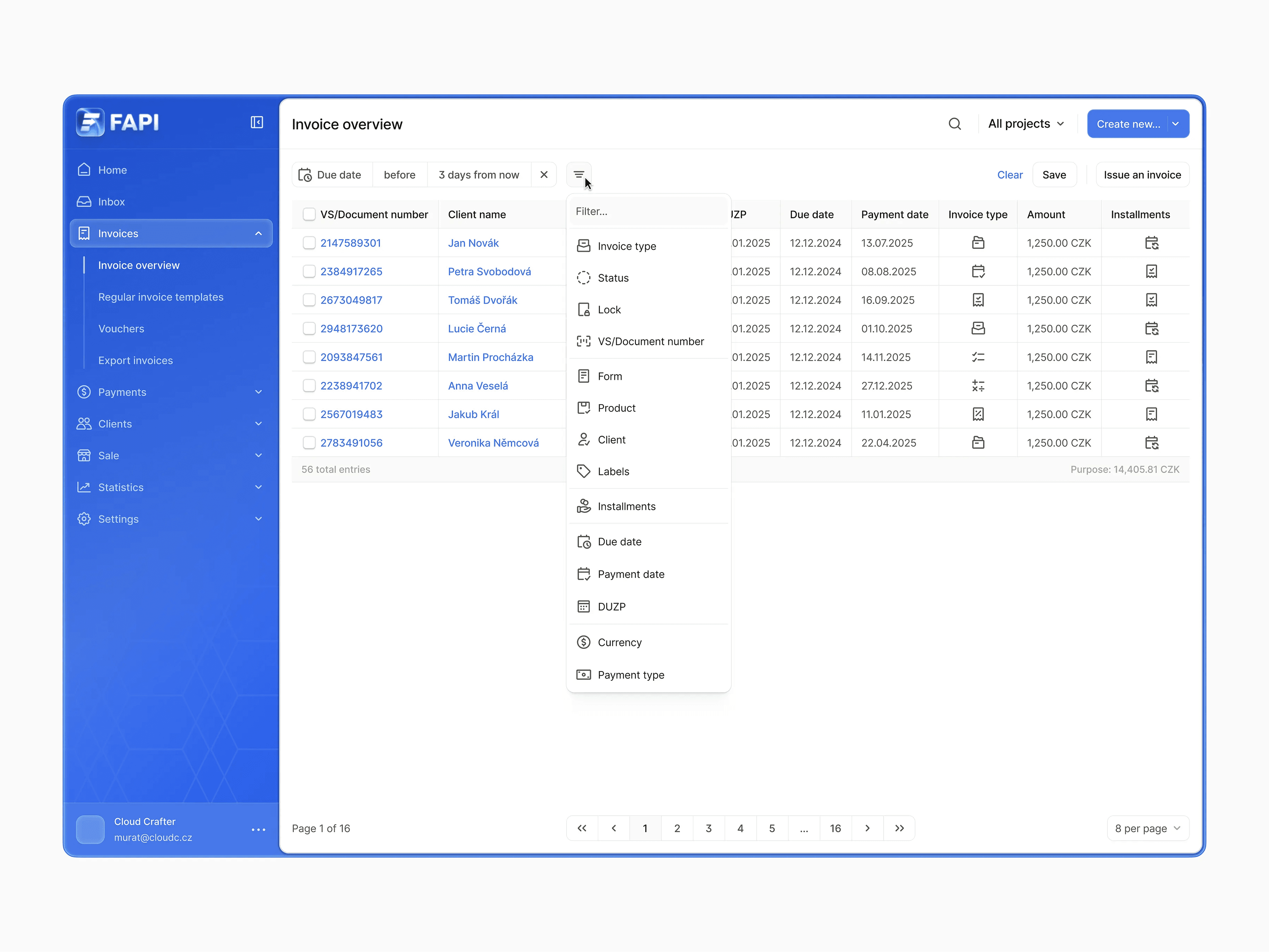The image size is (1269, 952).
Task: Select Payment type filter option
Action: pyautogui.click(x=648, y=675)
